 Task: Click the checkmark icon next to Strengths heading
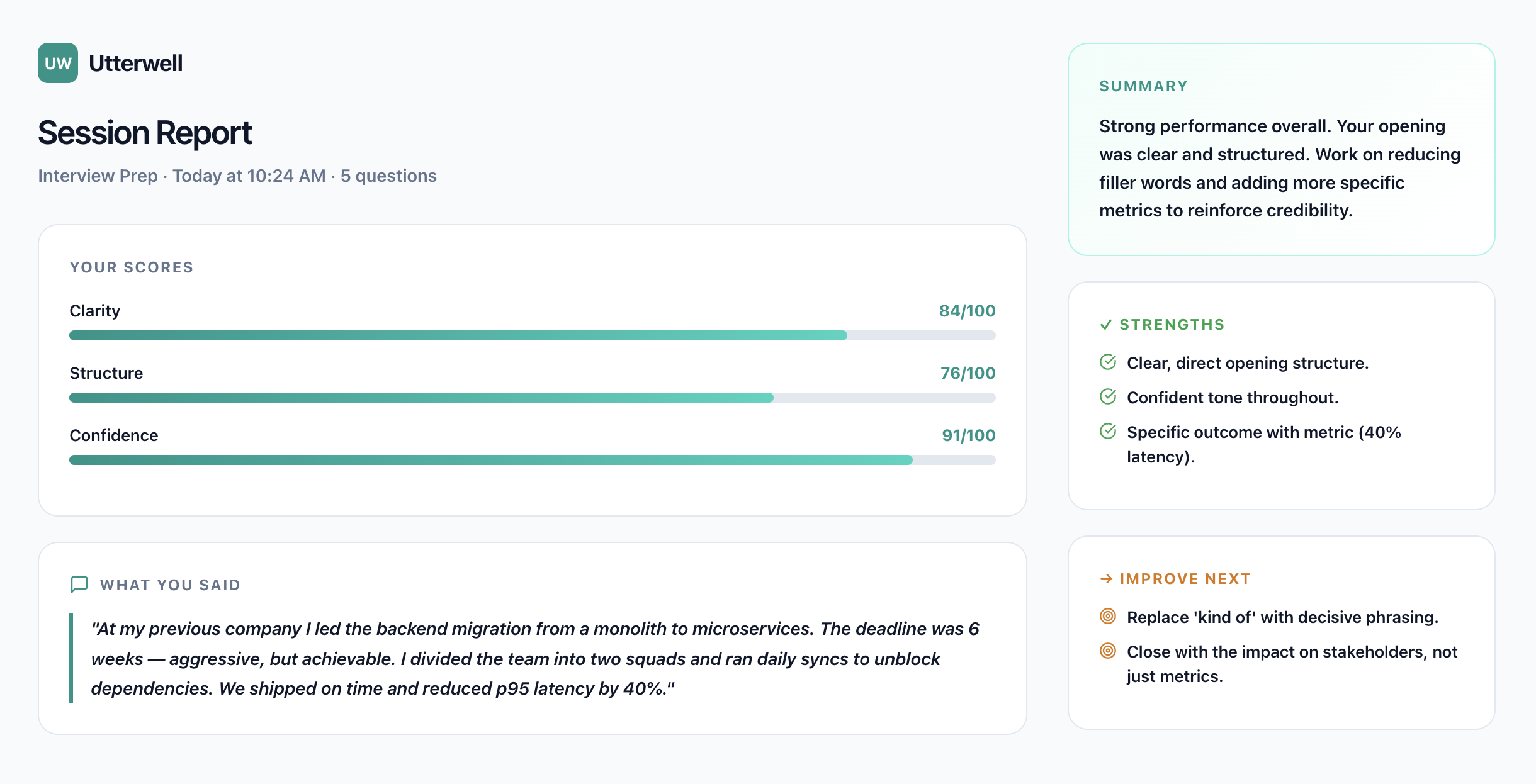[1106, 325]
